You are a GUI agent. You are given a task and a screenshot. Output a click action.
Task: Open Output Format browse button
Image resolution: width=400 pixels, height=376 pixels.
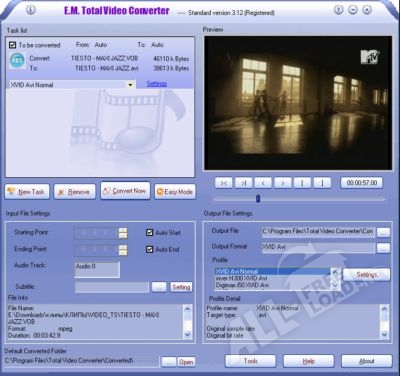(x=383, y=248)
